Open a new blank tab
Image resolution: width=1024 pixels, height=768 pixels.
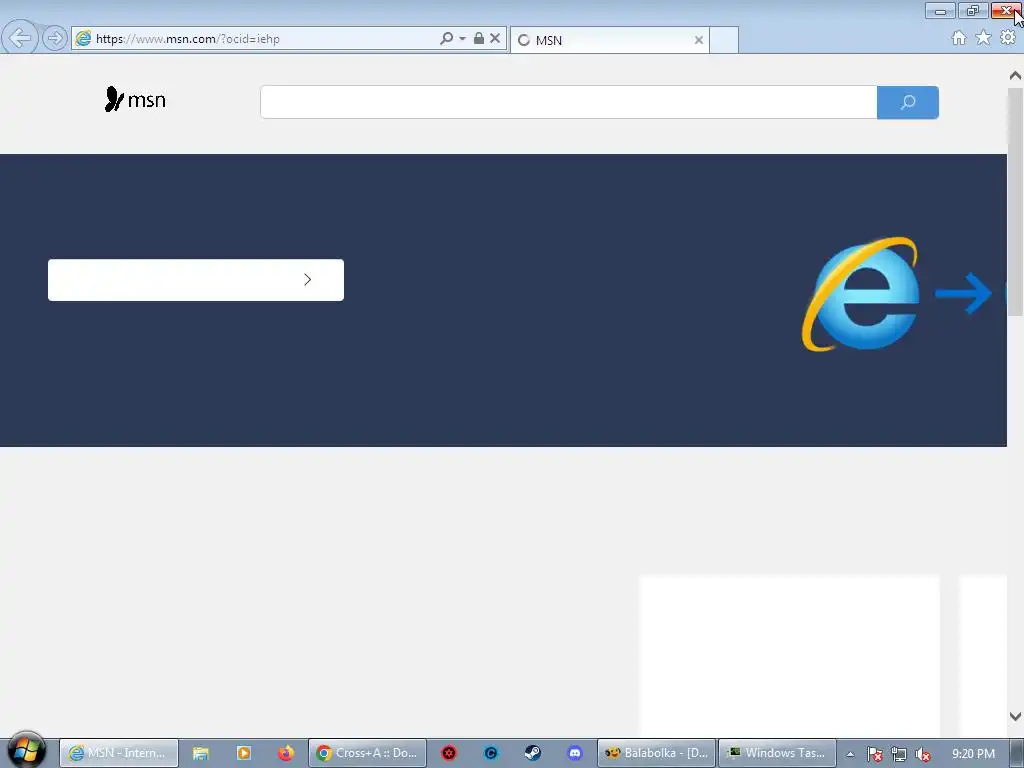tap(724, 40)
